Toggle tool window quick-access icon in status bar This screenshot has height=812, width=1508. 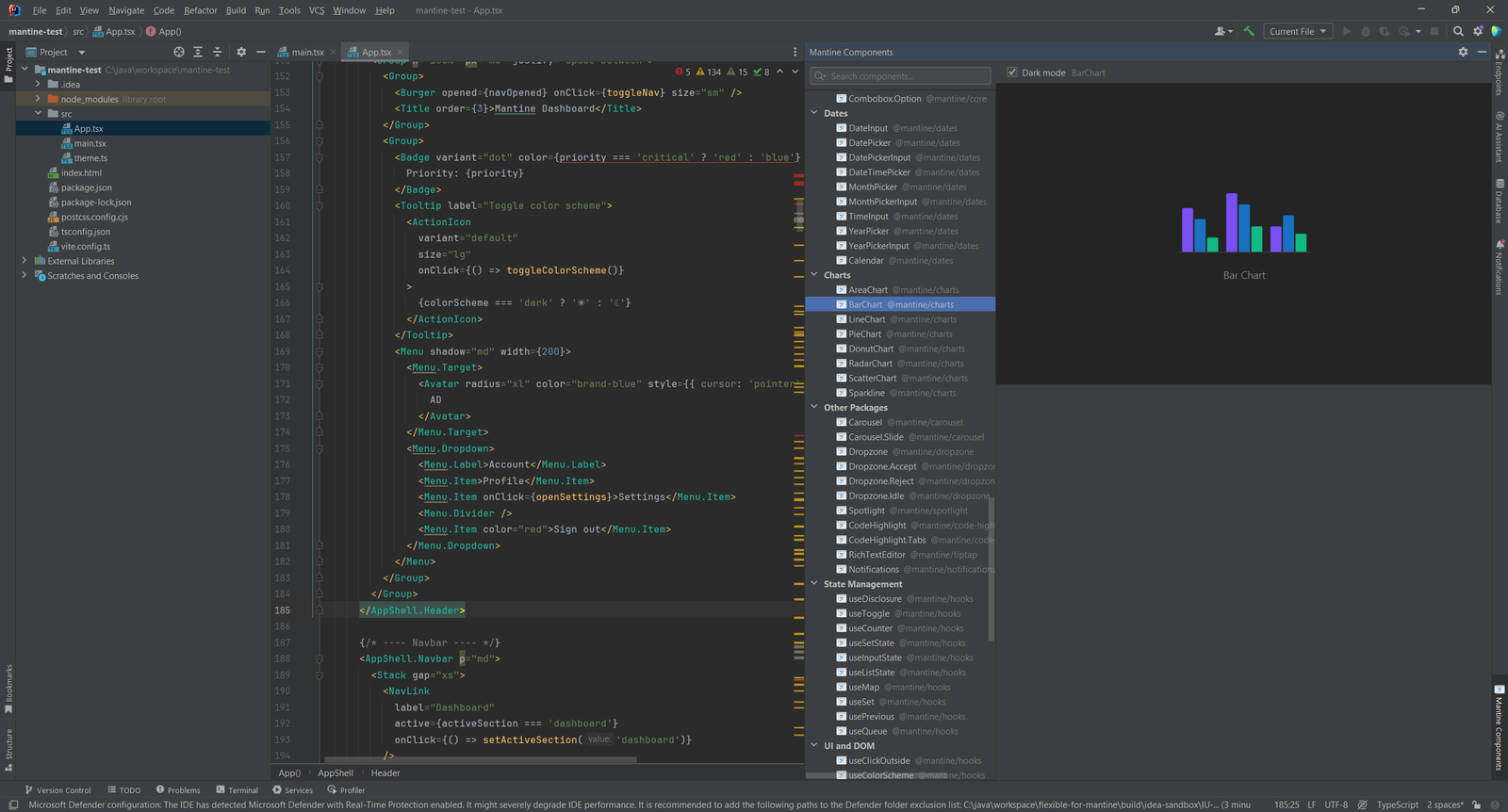[13, 804]
